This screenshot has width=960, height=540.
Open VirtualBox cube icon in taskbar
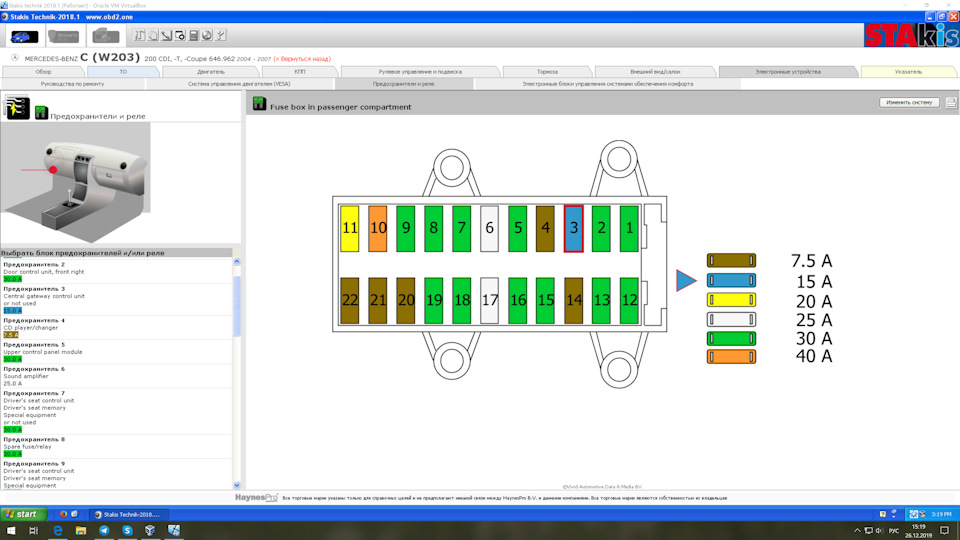point(150,531)
